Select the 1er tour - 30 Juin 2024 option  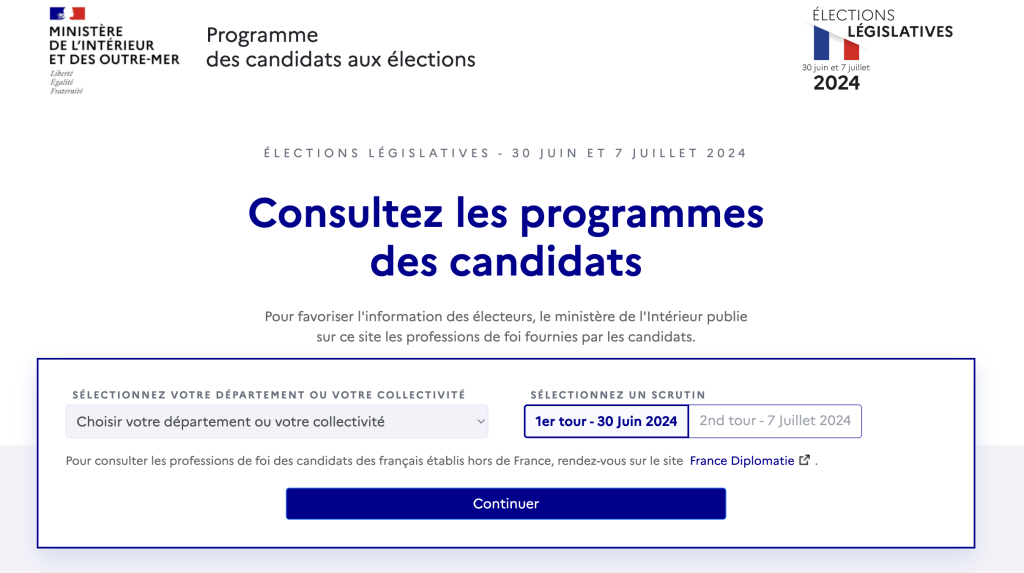606,421
